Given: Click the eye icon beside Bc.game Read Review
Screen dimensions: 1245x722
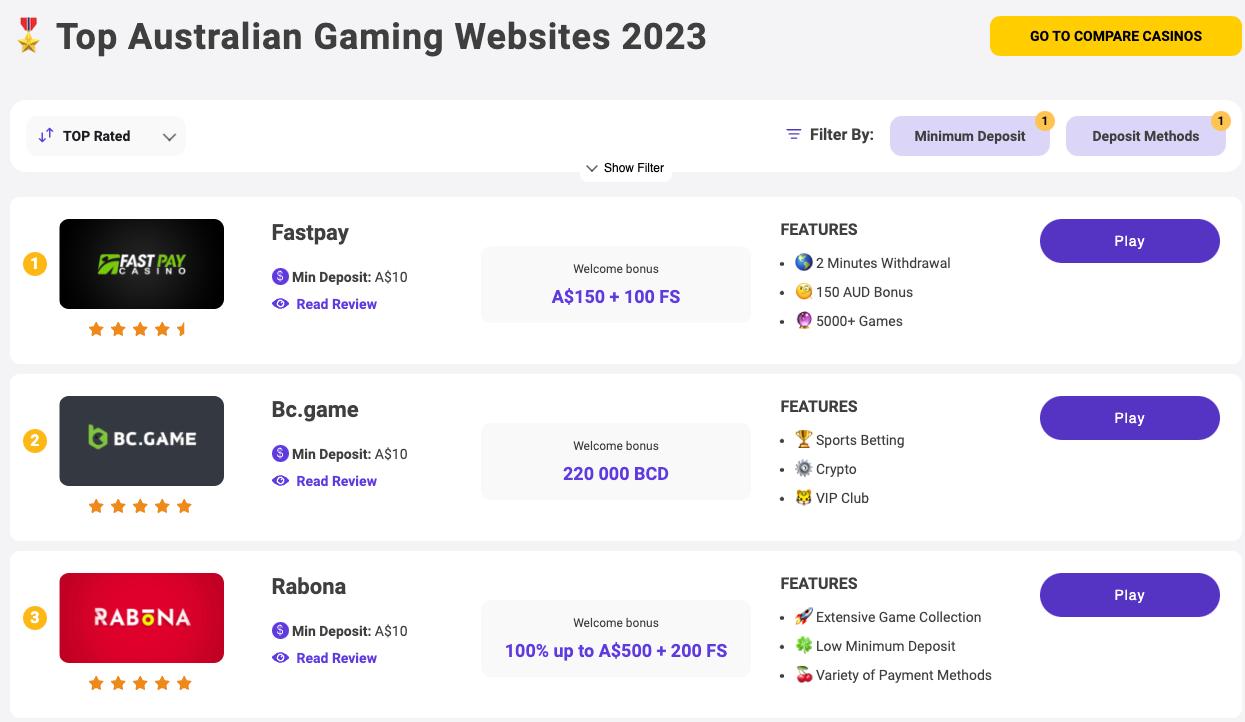Looking at the screenshot, I should point(281,480).
